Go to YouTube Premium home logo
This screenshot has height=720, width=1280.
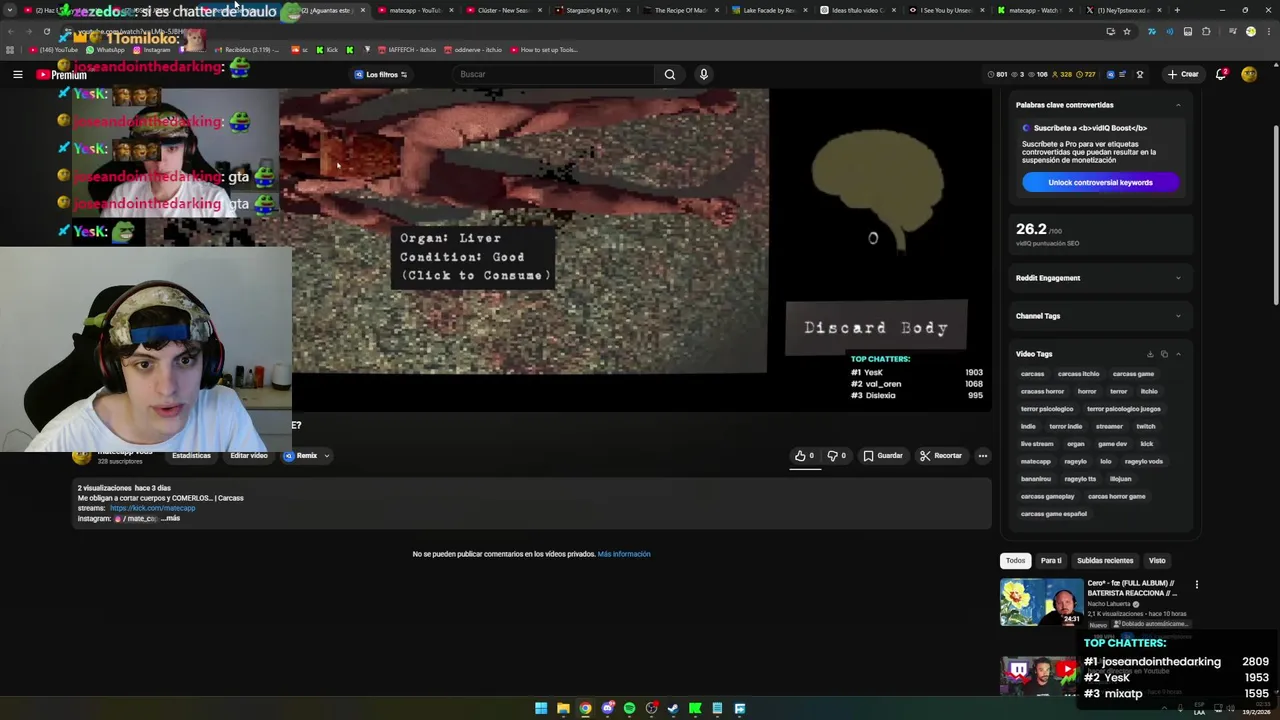pos(62,75)
